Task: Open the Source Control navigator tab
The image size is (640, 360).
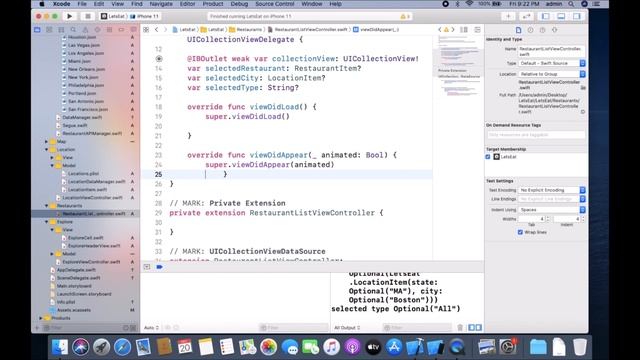Action: [x=49, y=30]
